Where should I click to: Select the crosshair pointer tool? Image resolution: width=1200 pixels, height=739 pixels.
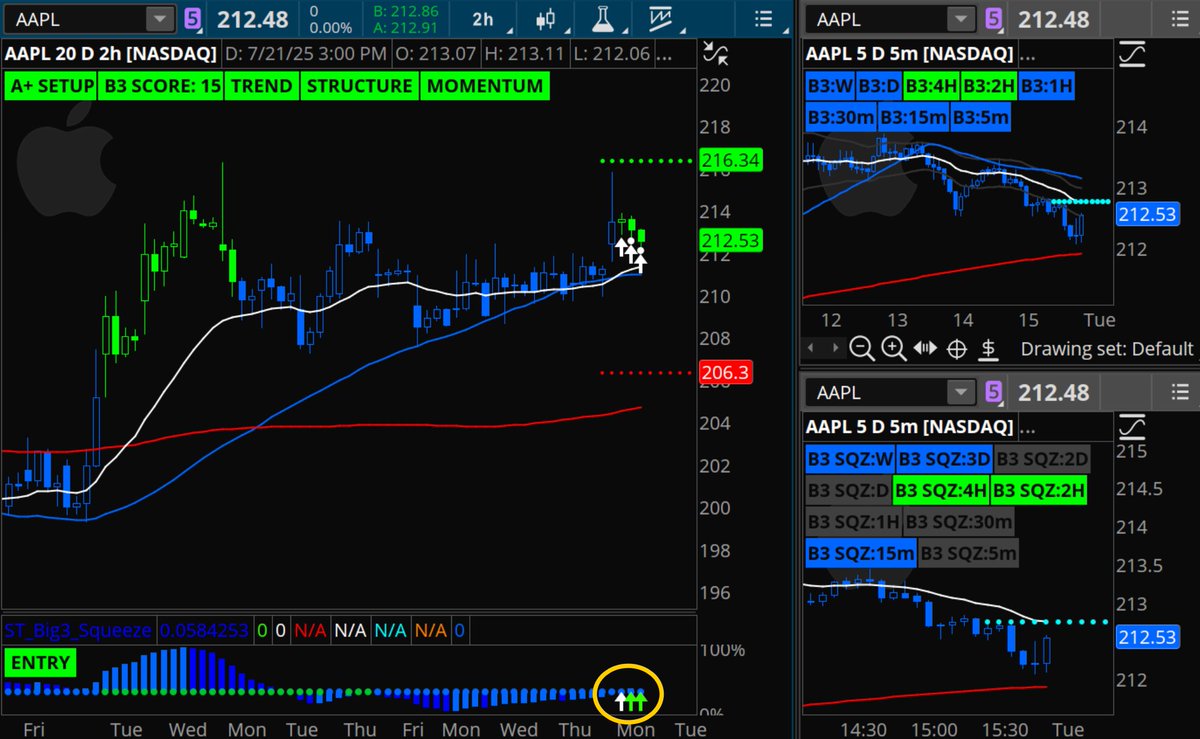[957, 349]
